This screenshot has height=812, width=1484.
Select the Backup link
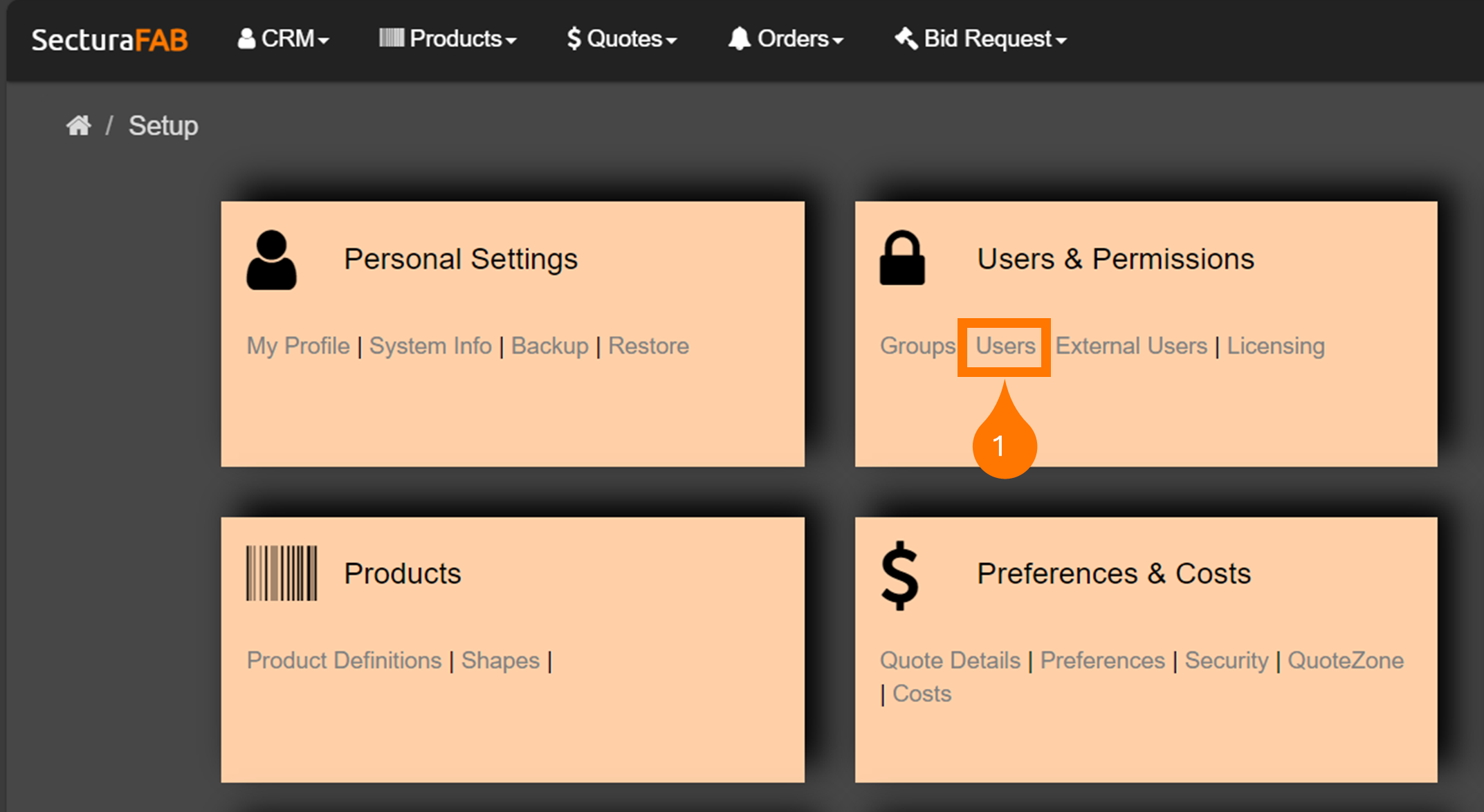[x=550, y=346]
